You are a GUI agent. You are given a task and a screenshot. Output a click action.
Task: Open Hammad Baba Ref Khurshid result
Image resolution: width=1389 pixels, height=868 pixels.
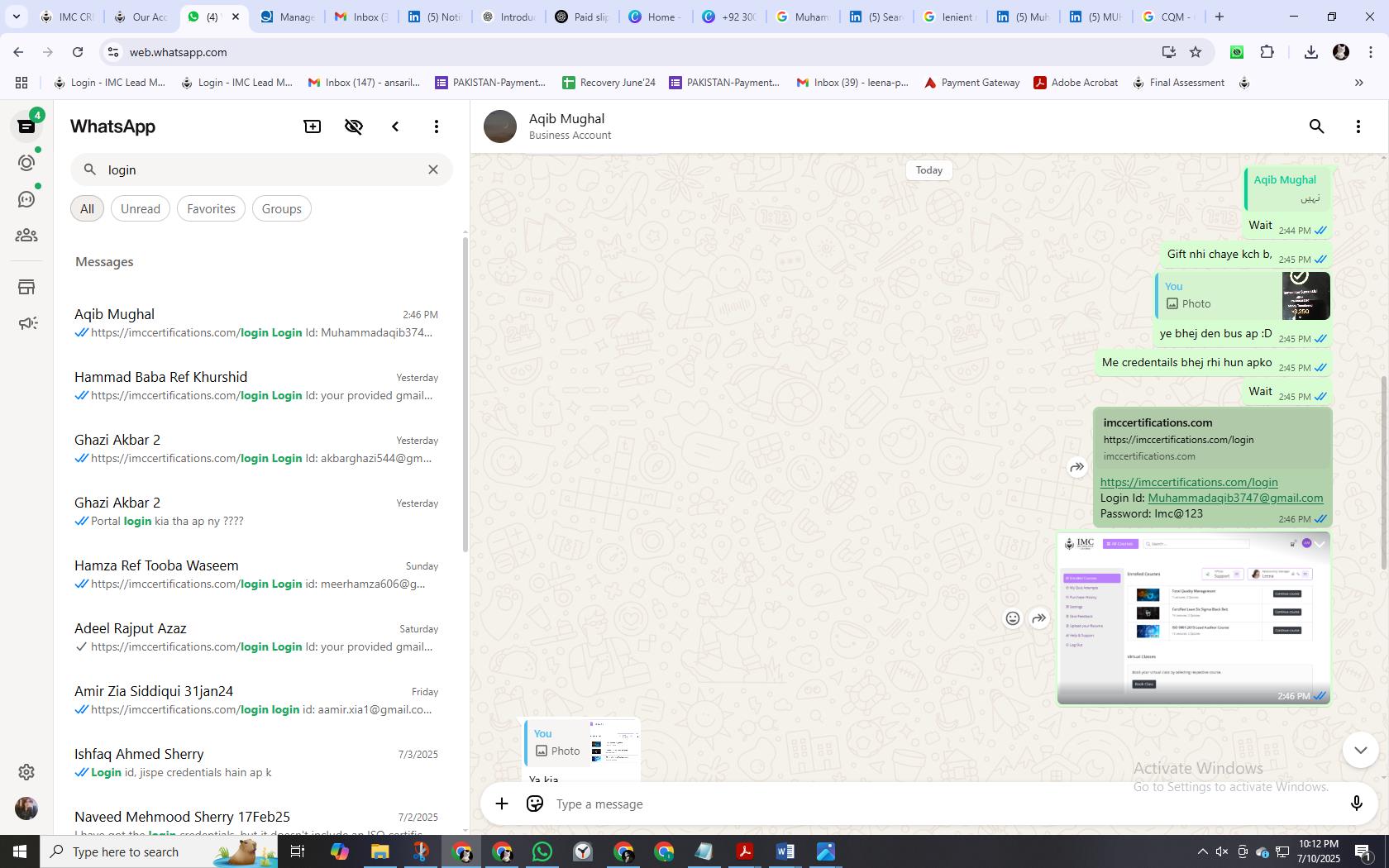[x=256, y=386]
